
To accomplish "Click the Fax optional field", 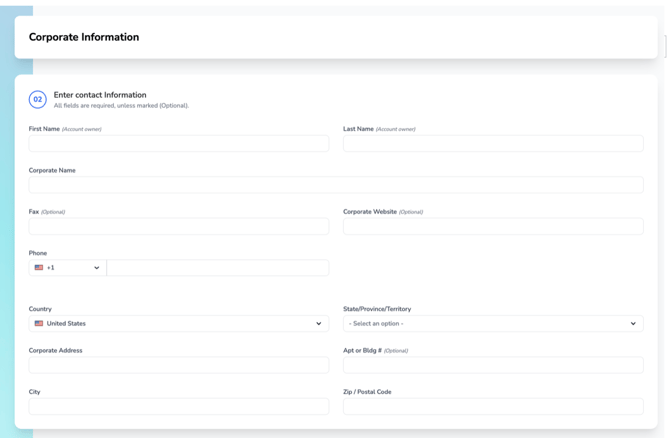I will coord(179,226).
